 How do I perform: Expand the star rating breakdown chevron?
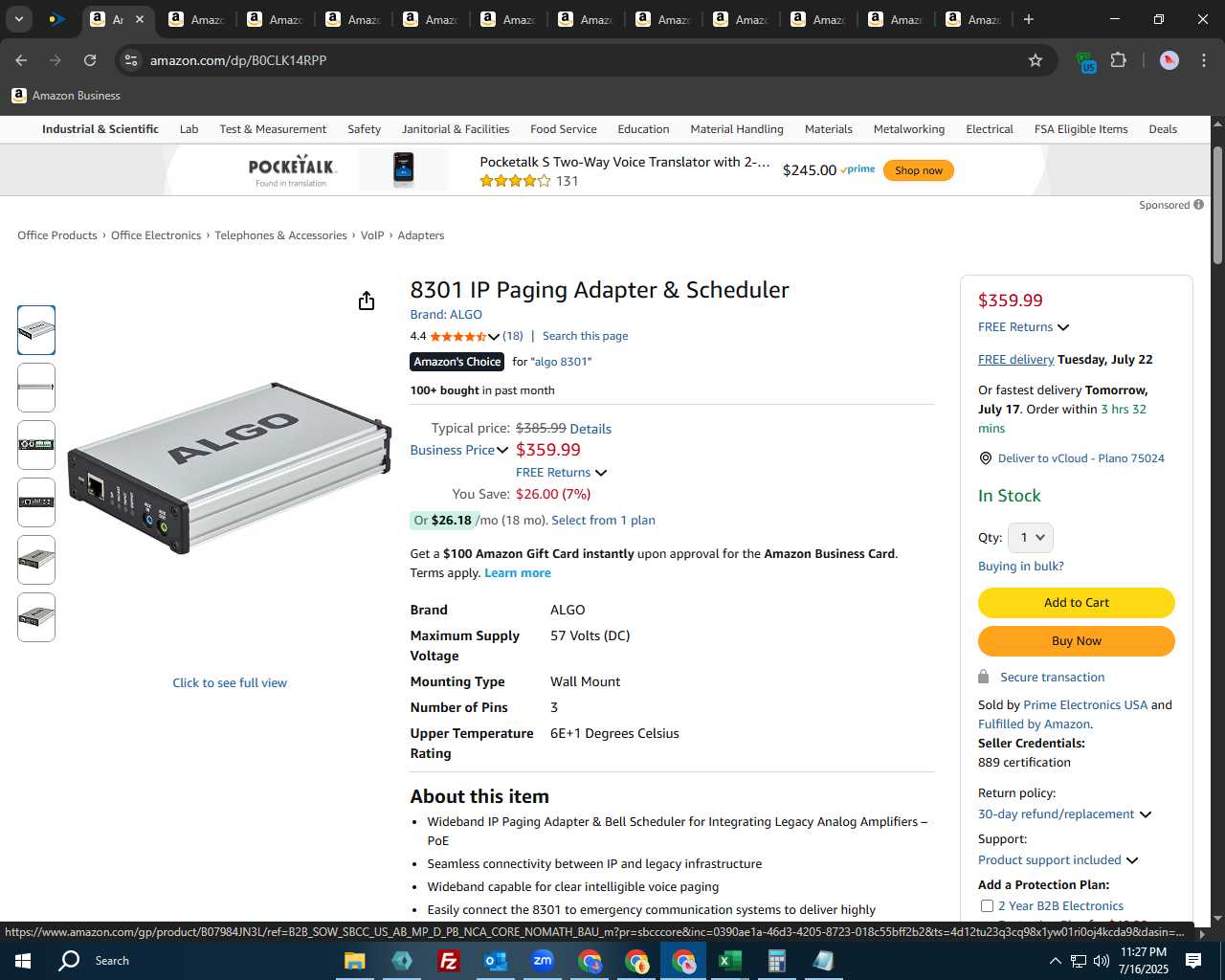[x=494, y=336]
